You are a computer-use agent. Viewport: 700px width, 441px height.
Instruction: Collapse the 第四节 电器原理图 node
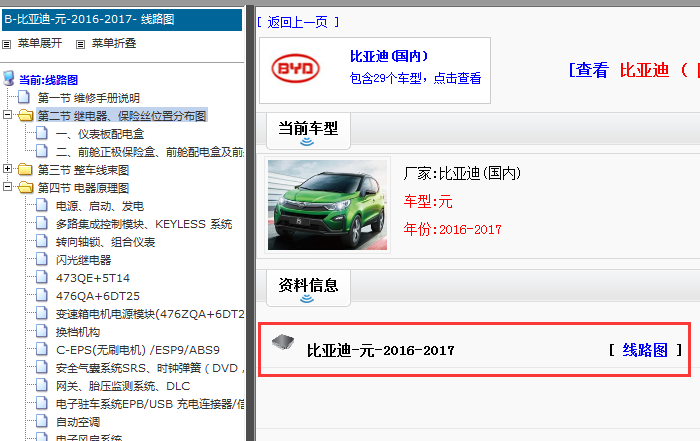coord(7,187)
